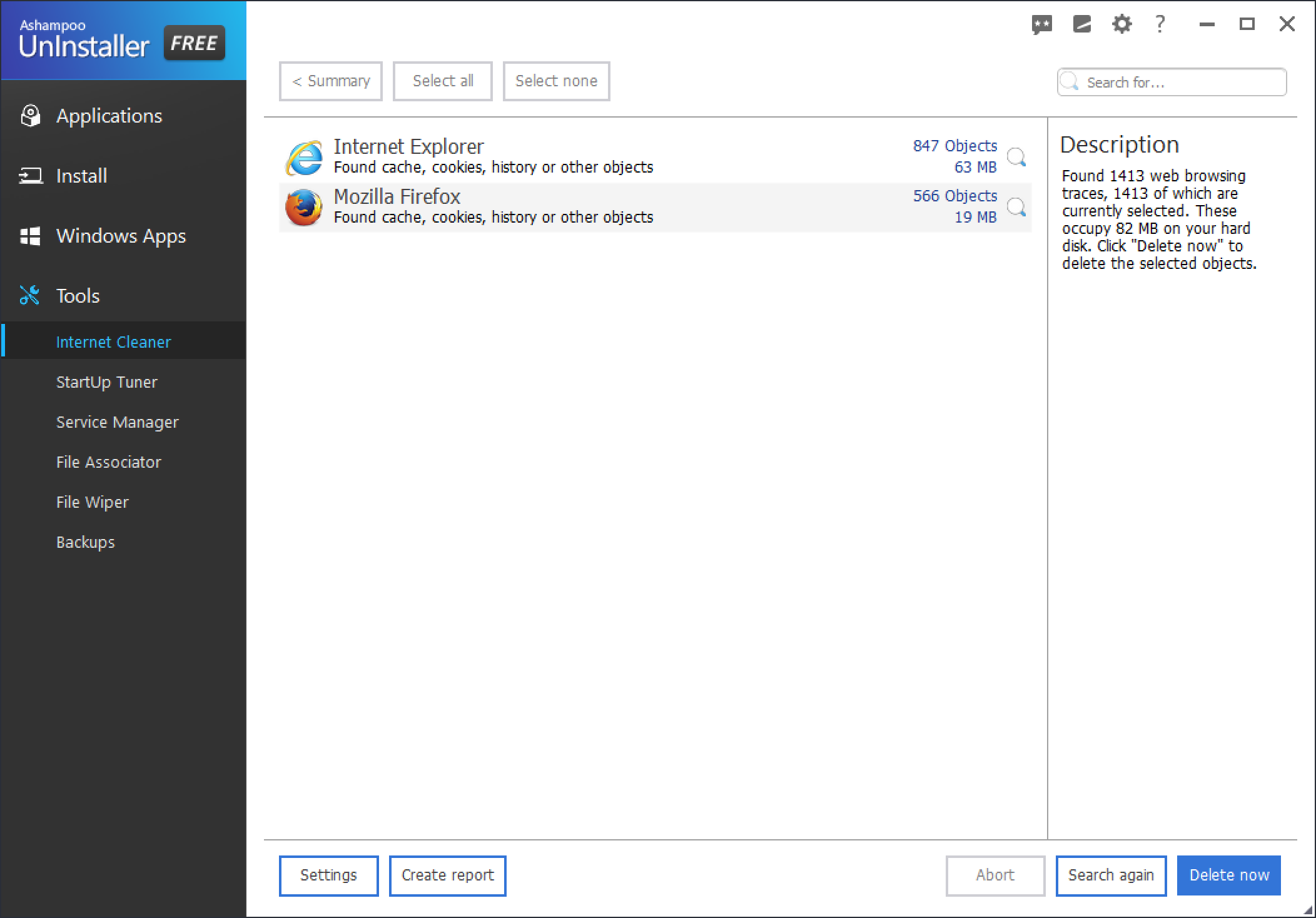Click the 19 MB size value

(x=975, y=217)
